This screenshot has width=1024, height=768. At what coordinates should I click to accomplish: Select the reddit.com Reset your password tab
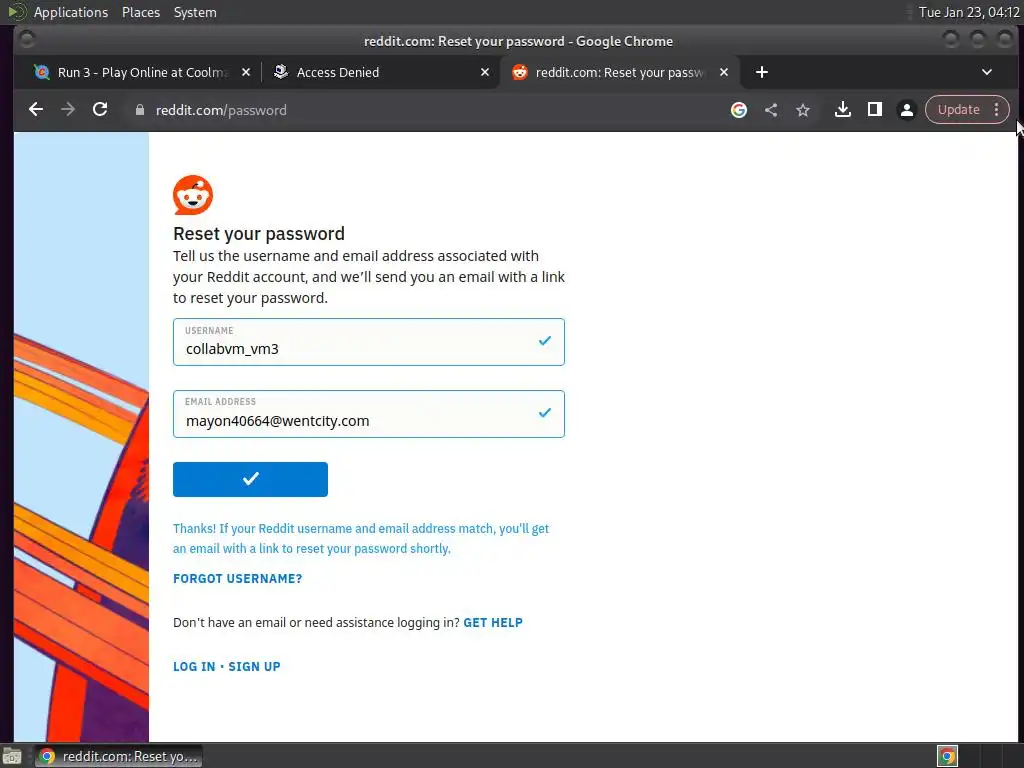[619, 72]
